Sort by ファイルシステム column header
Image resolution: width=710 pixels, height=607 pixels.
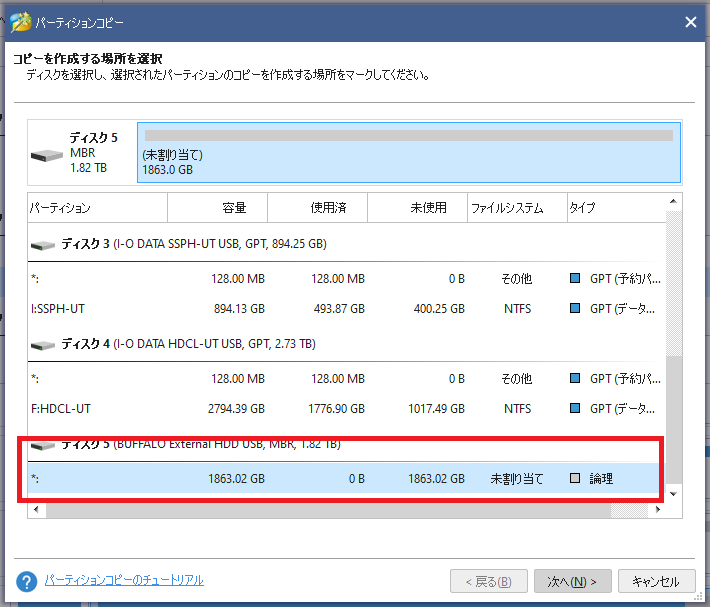(518, 208)
